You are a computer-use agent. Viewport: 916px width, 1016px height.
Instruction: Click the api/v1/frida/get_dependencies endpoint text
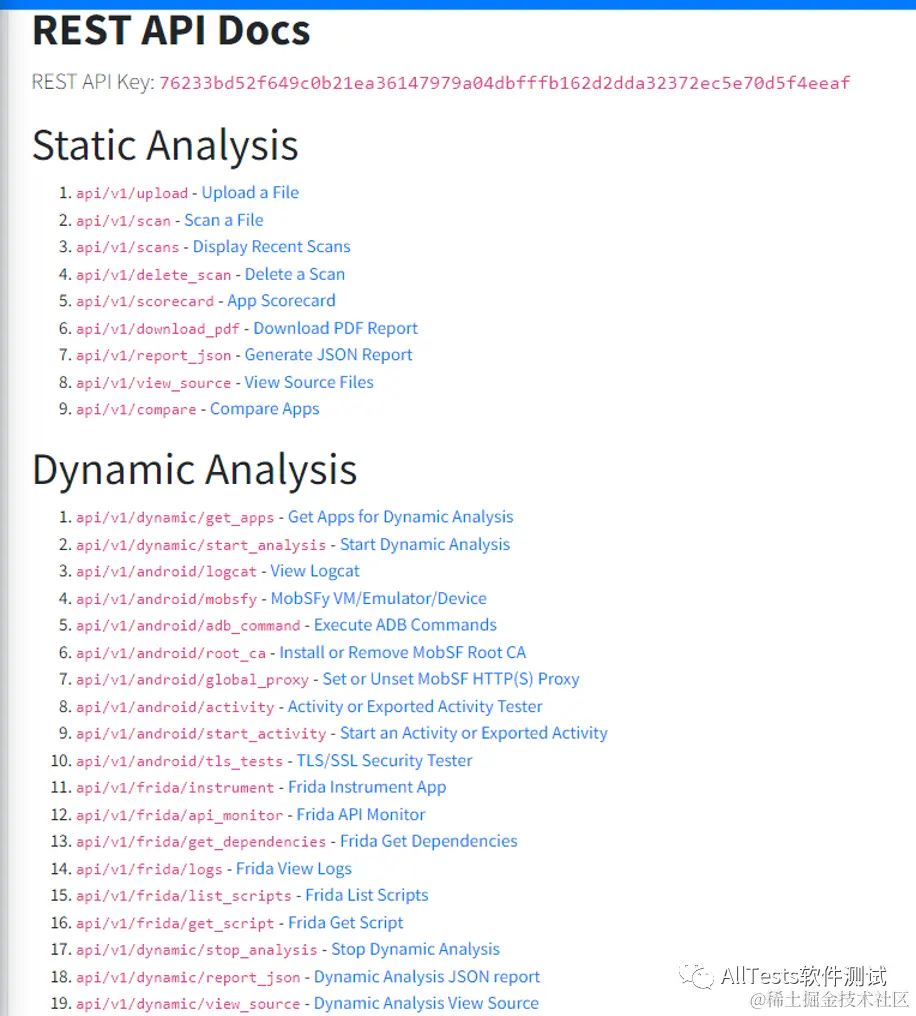(201, 841)
